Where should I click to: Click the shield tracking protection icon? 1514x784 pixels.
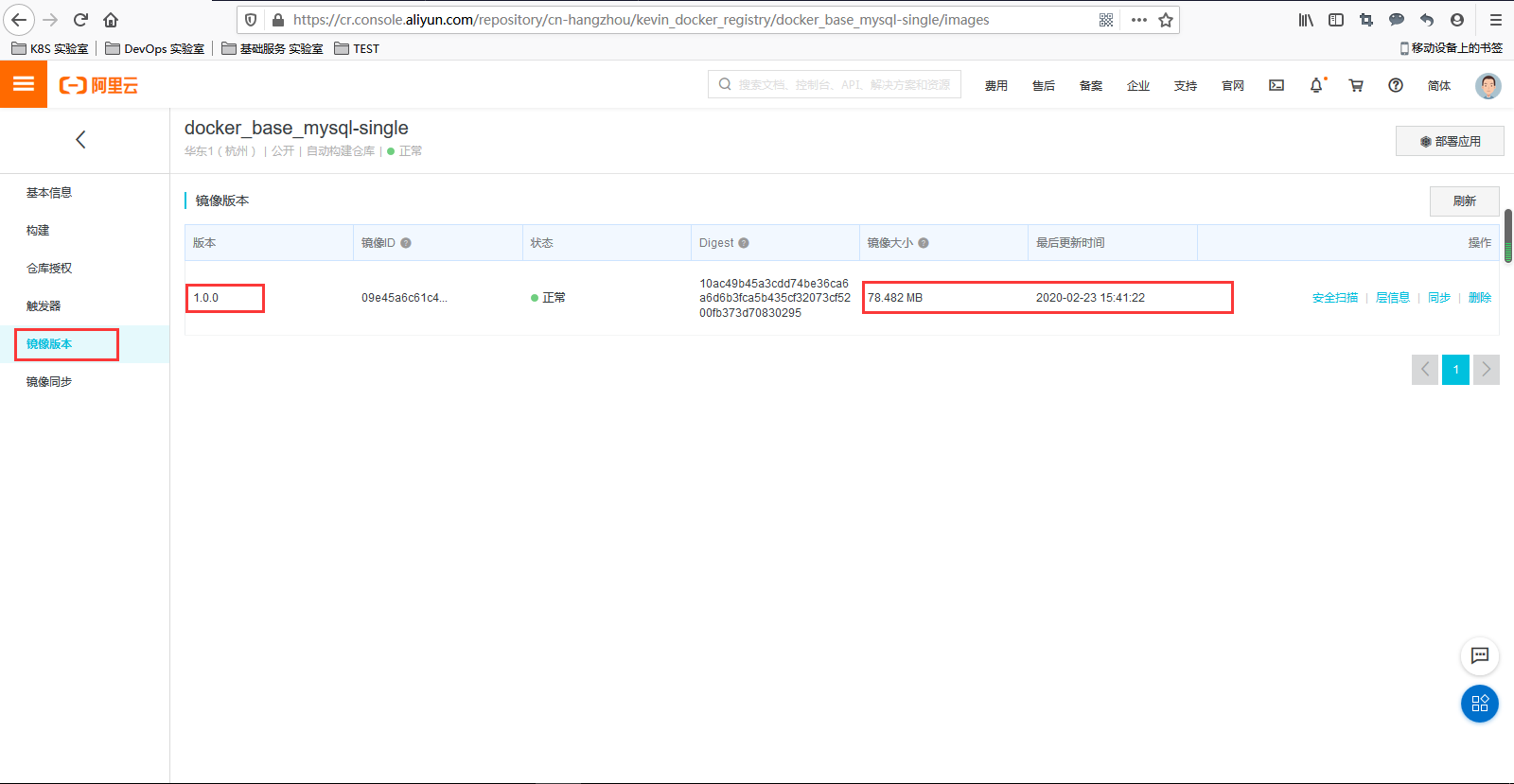pyautogui.click(x=251, y=20)
